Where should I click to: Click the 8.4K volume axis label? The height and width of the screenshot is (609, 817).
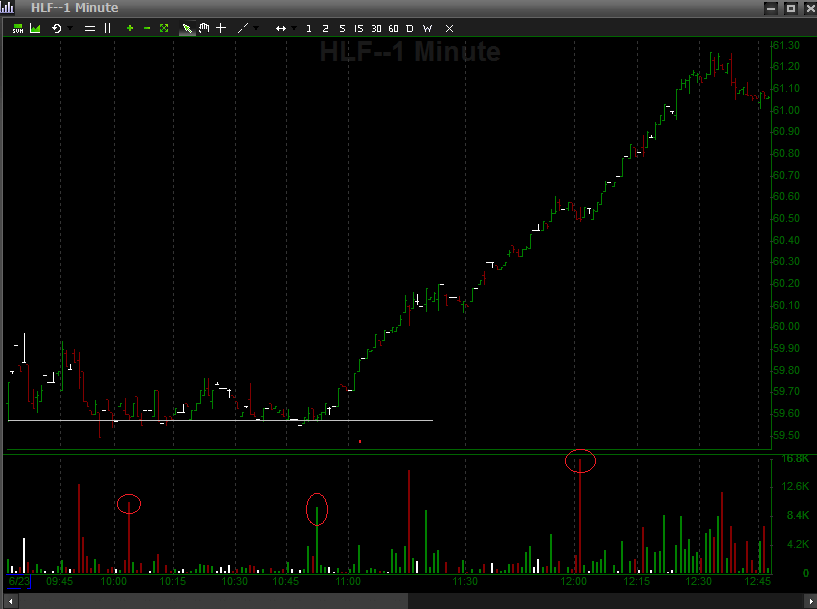tap(798, 515)
